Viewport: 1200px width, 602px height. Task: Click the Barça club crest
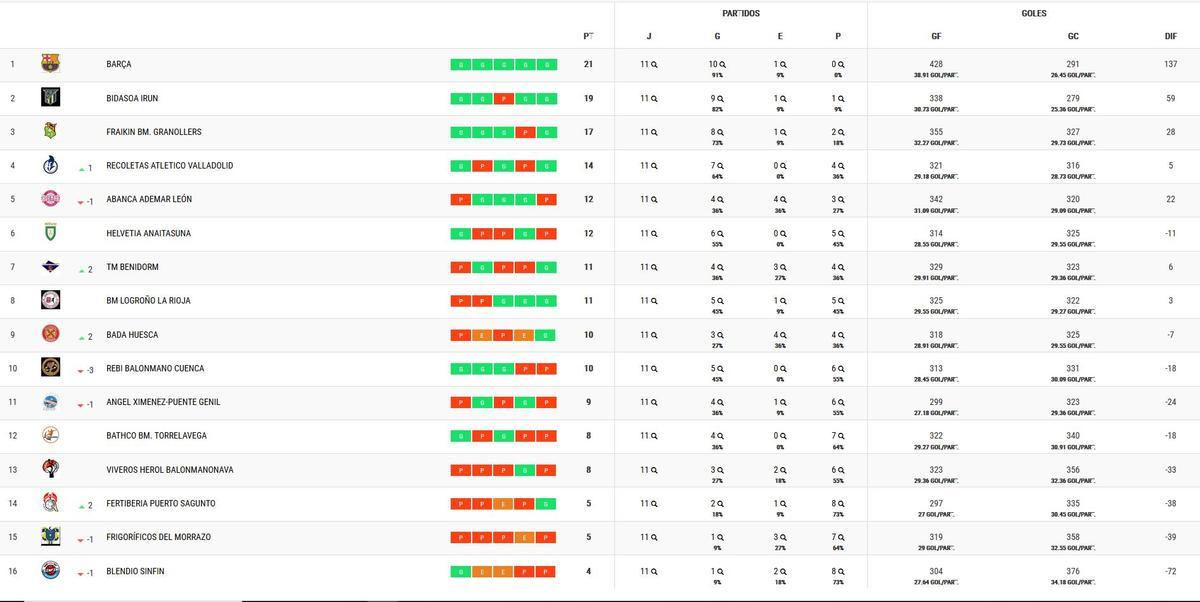click(x=50, y=63)
